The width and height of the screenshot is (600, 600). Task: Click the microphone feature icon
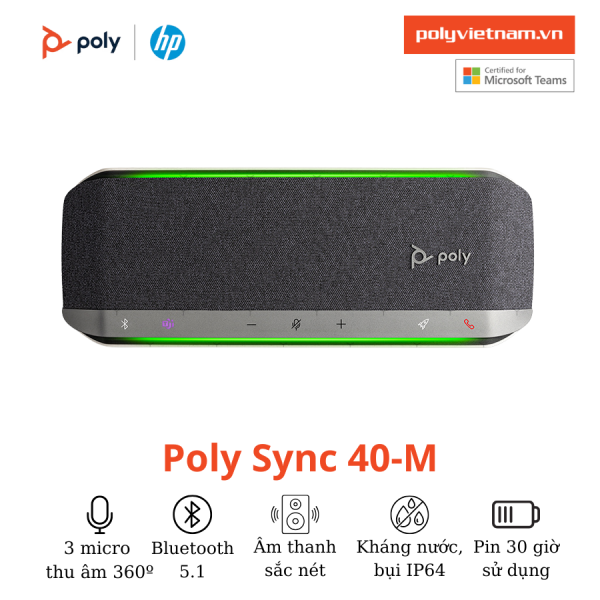pos(99,515)
